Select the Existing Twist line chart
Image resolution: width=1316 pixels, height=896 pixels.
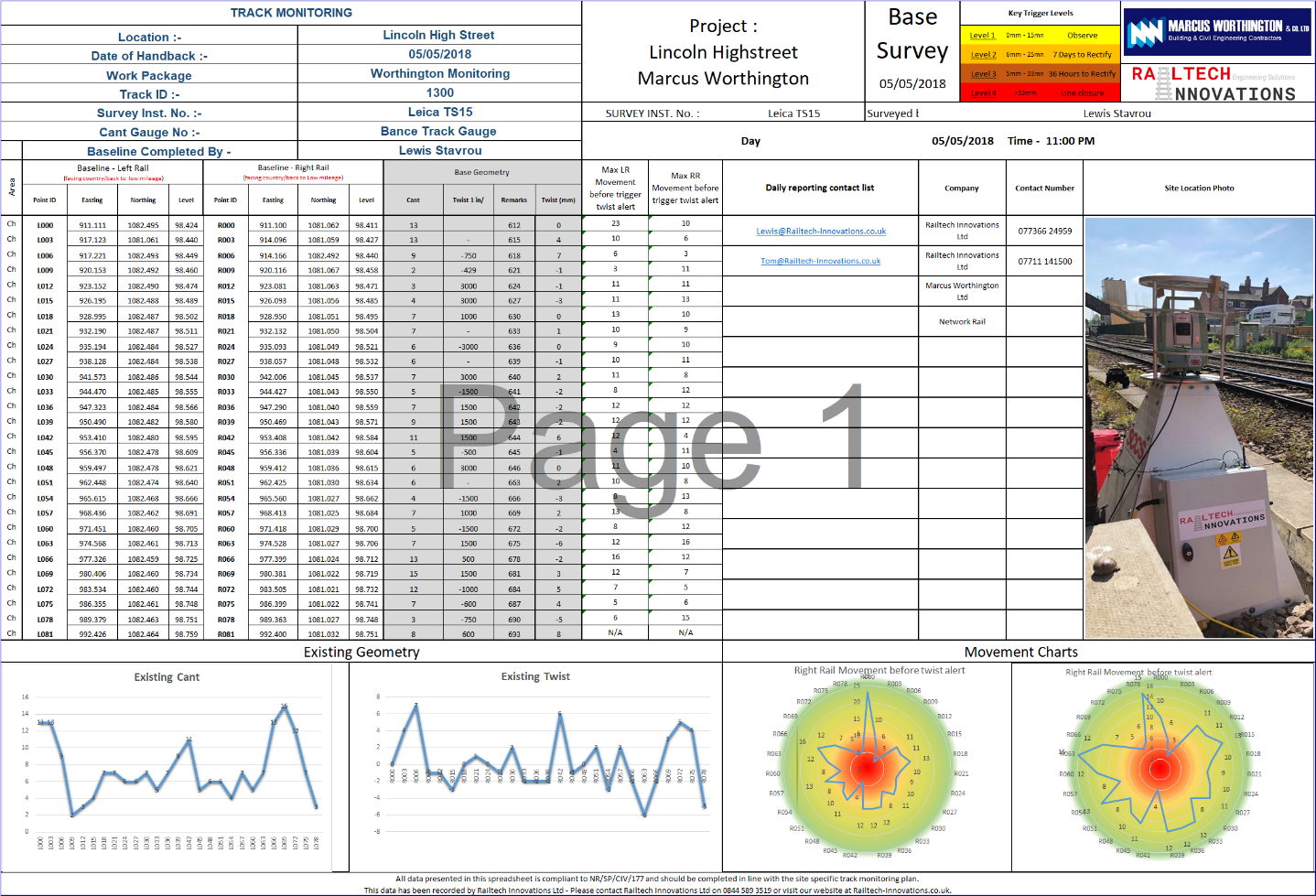535,767
